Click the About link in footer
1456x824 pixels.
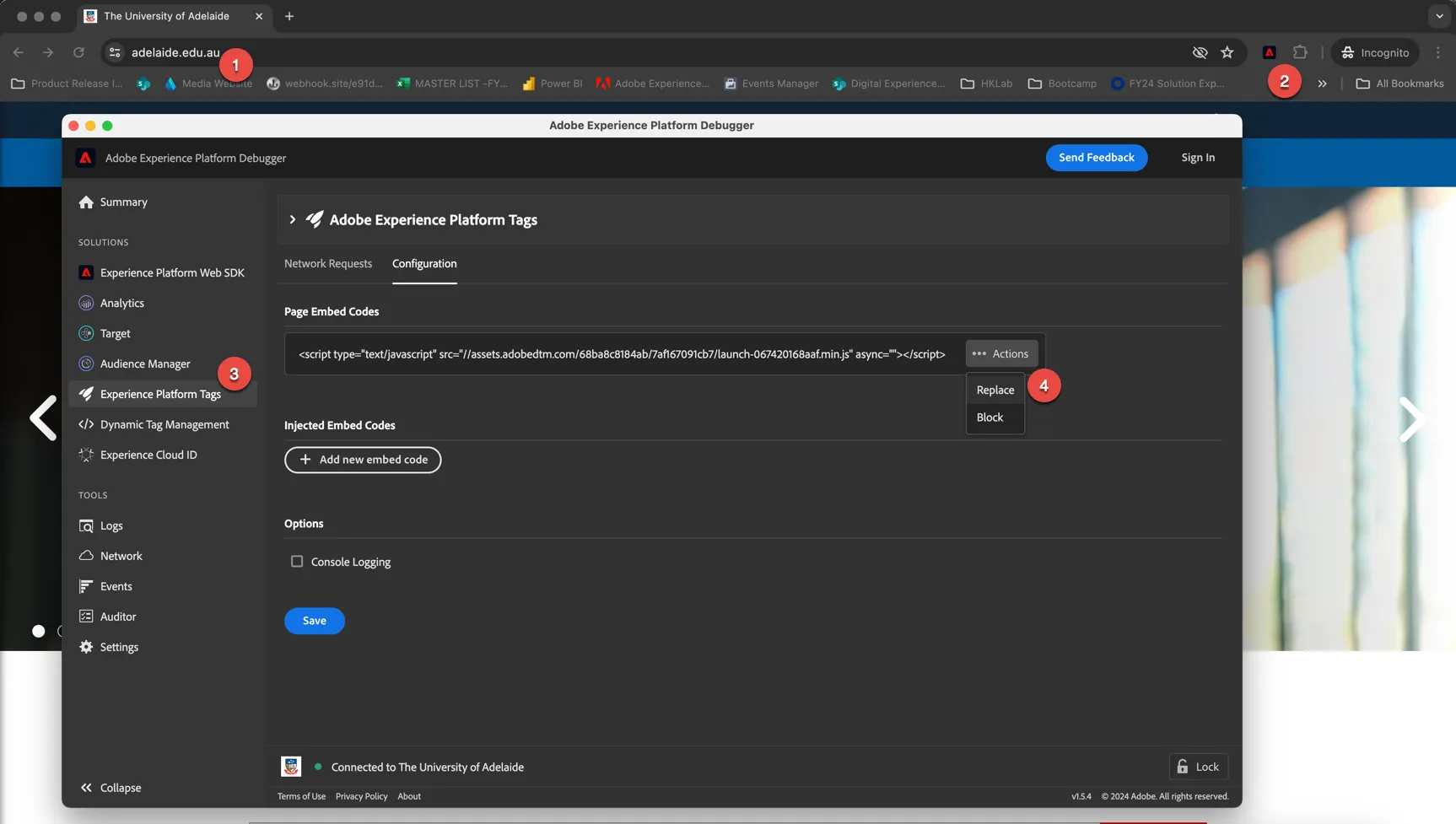[x=409, y=796]
